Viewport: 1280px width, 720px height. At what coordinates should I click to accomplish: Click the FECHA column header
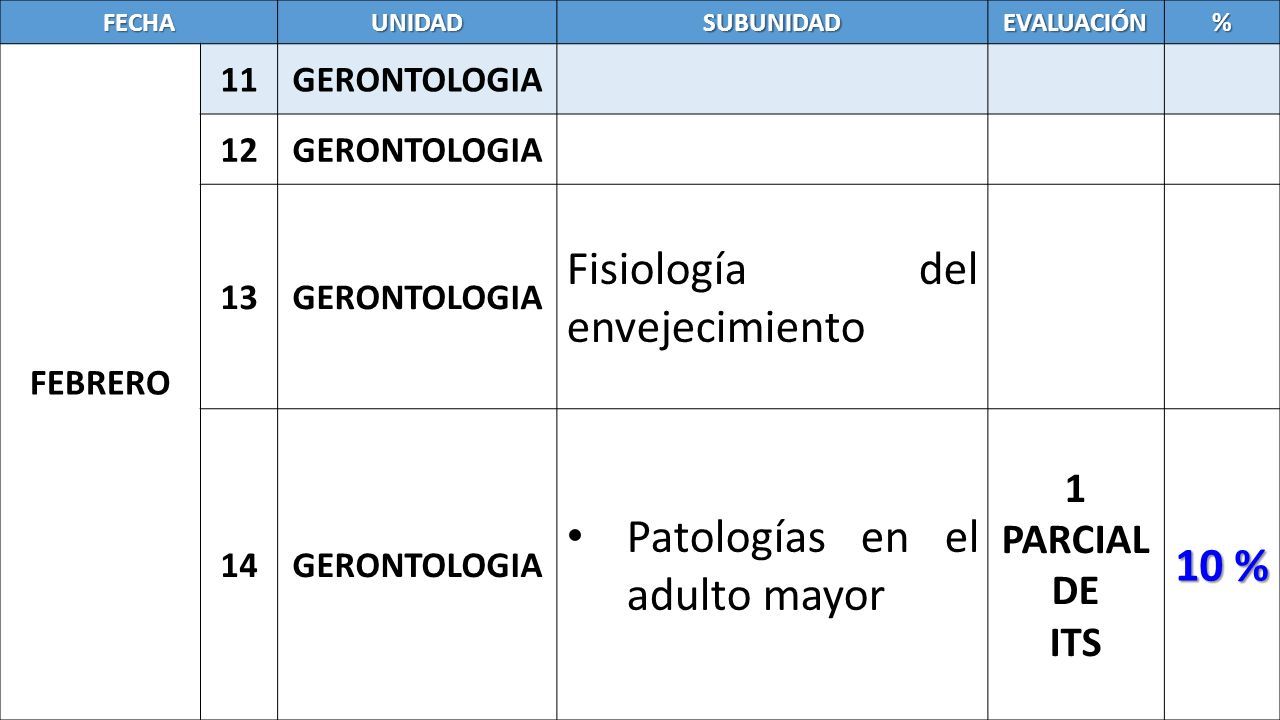click(139, 22)
